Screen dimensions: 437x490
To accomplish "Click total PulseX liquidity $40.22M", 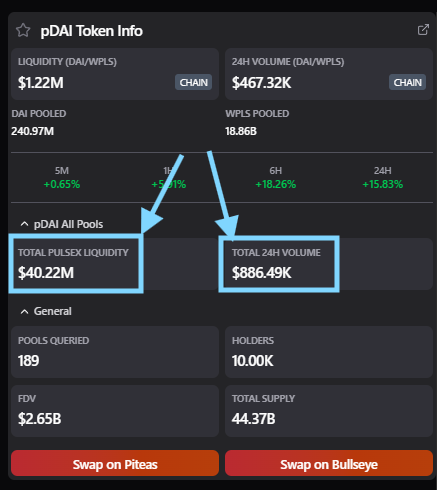I will coord(46,273).
